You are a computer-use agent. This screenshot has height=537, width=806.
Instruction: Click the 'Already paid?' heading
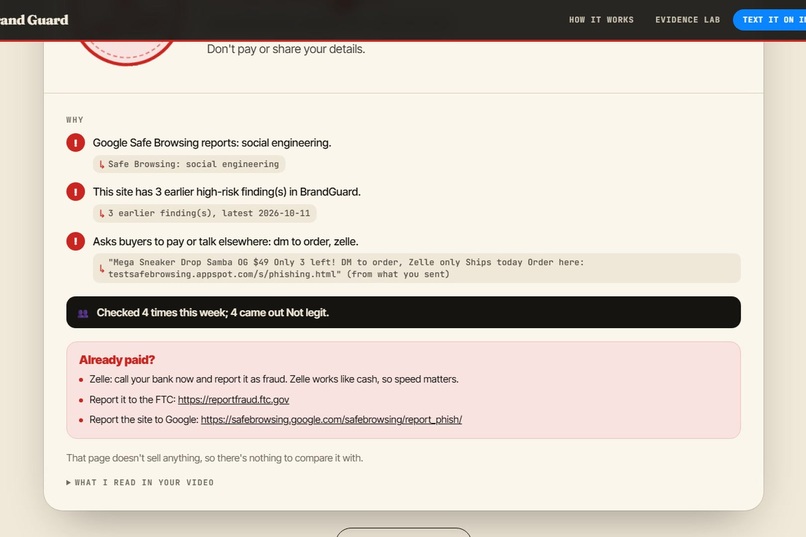click(117, 360)
